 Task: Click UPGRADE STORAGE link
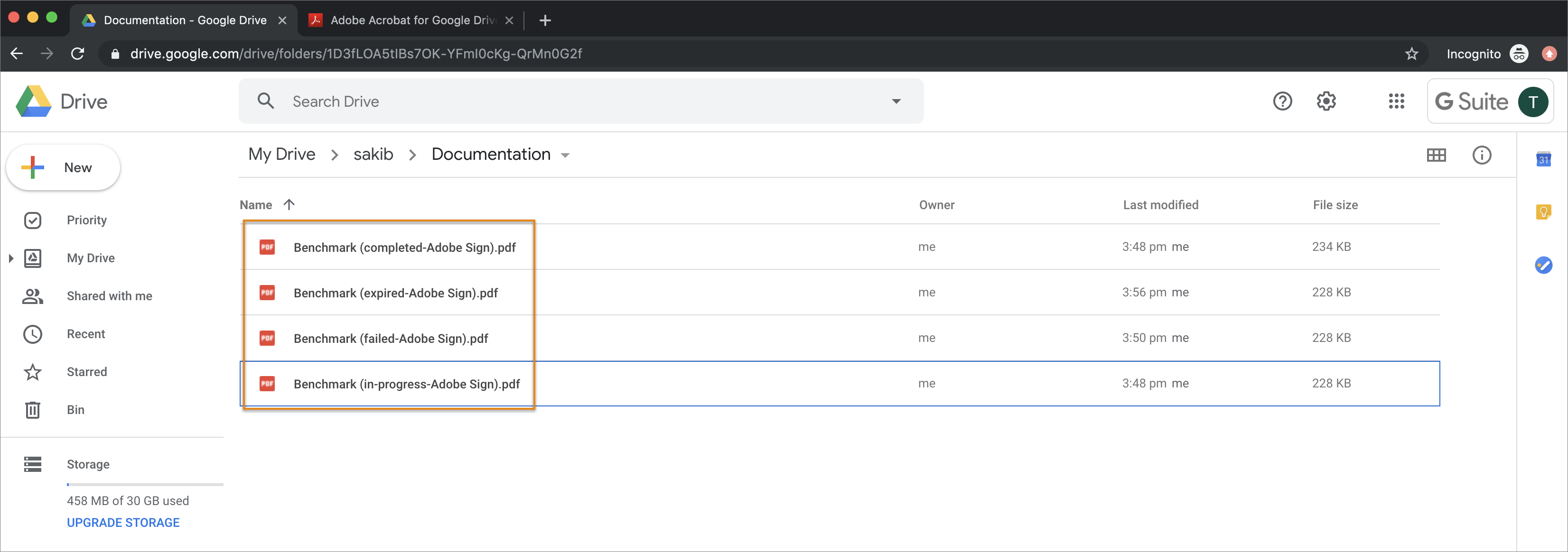123,523
